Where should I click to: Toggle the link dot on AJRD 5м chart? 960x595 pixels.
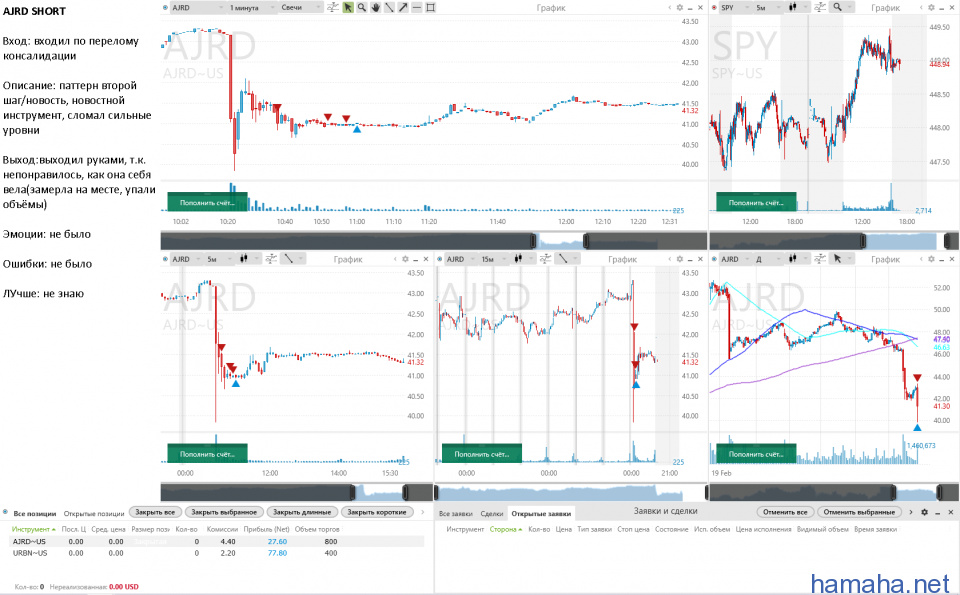(165, 259)
